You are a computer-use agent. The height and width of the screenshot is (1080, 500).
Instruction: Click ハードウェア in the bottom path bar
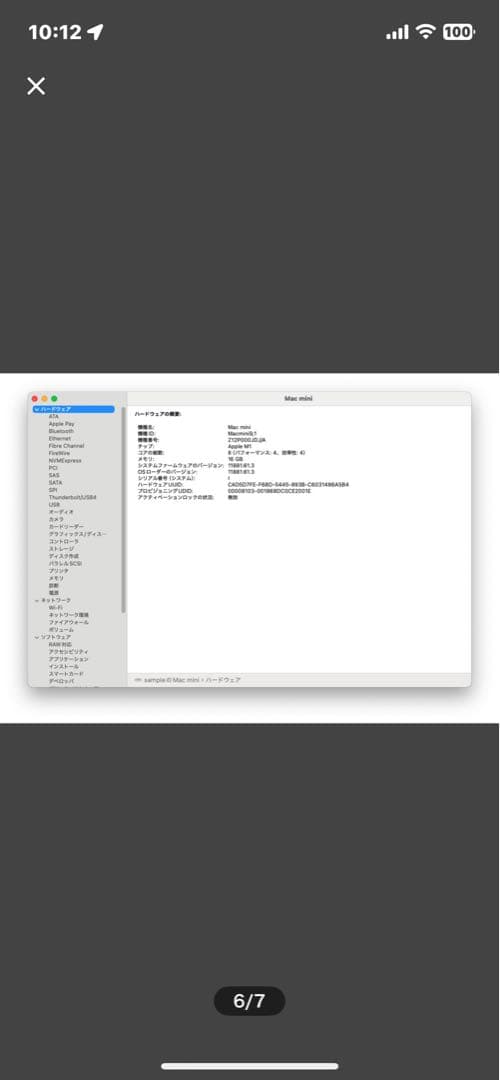pyautogui.click(x=223, y=680)
